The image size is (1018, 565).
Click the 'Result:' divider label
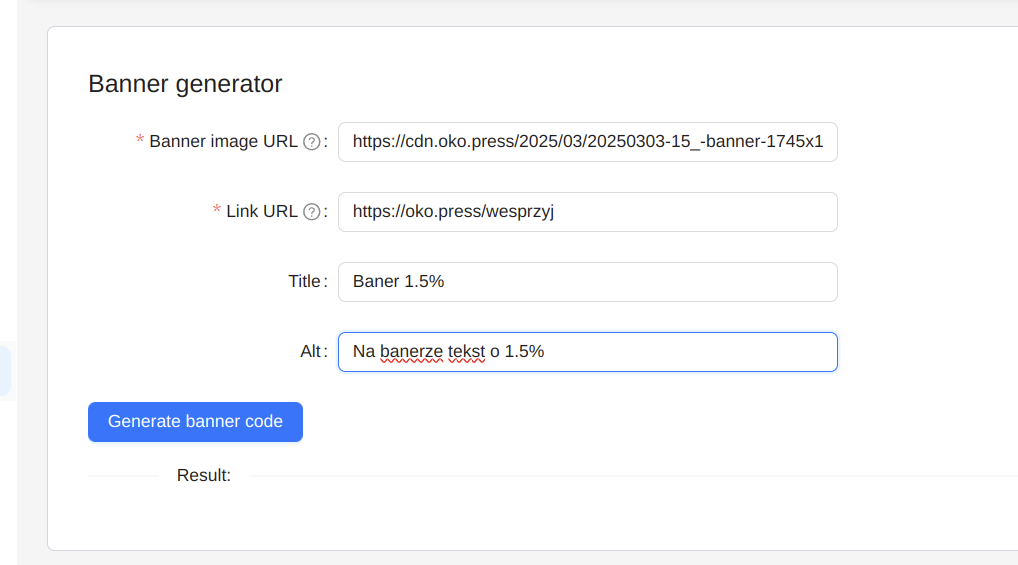(x=204, y=476)
